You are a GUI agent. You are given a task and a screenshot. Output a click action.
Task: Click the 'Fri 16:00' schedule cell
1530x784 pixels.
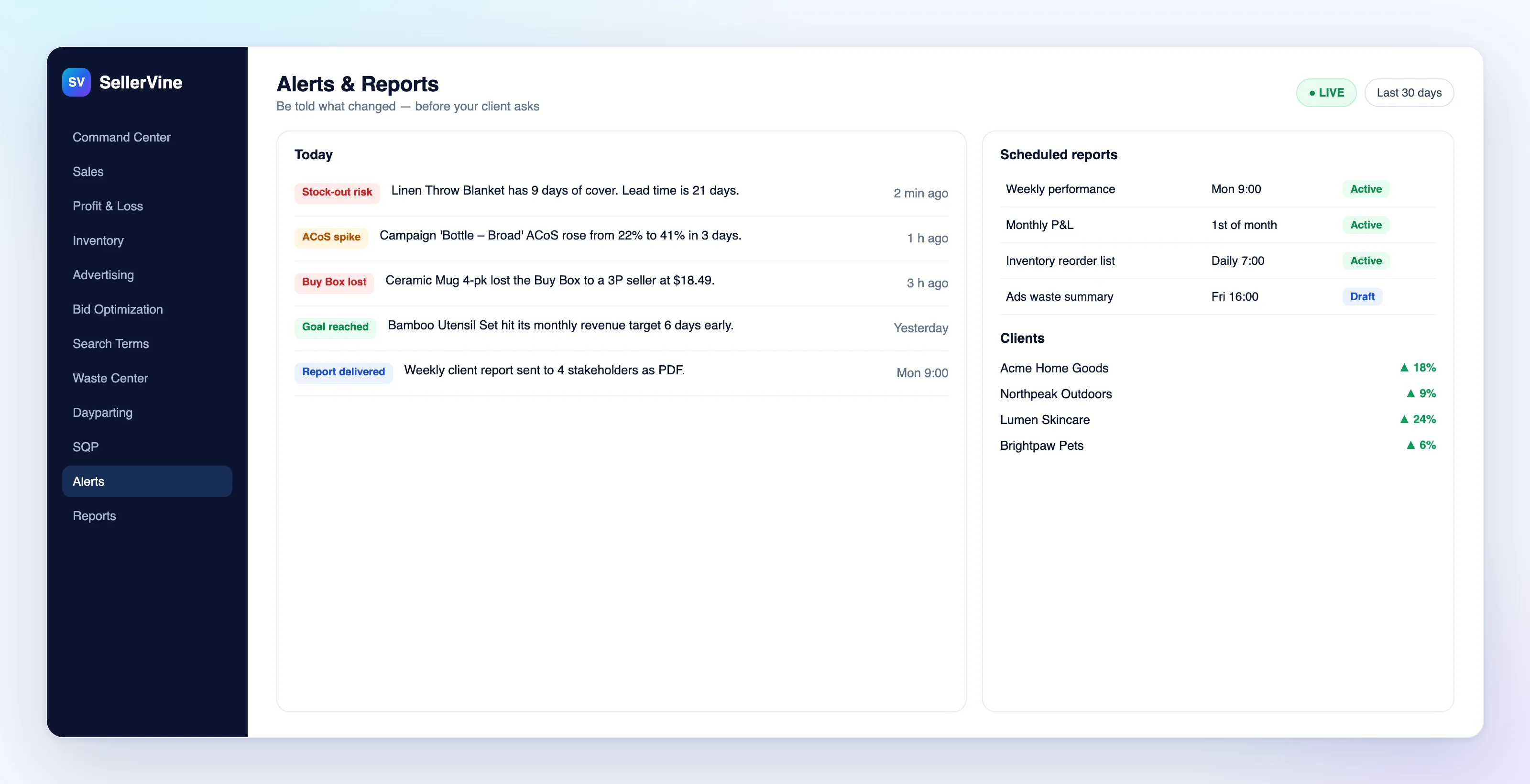point(1234,297)
